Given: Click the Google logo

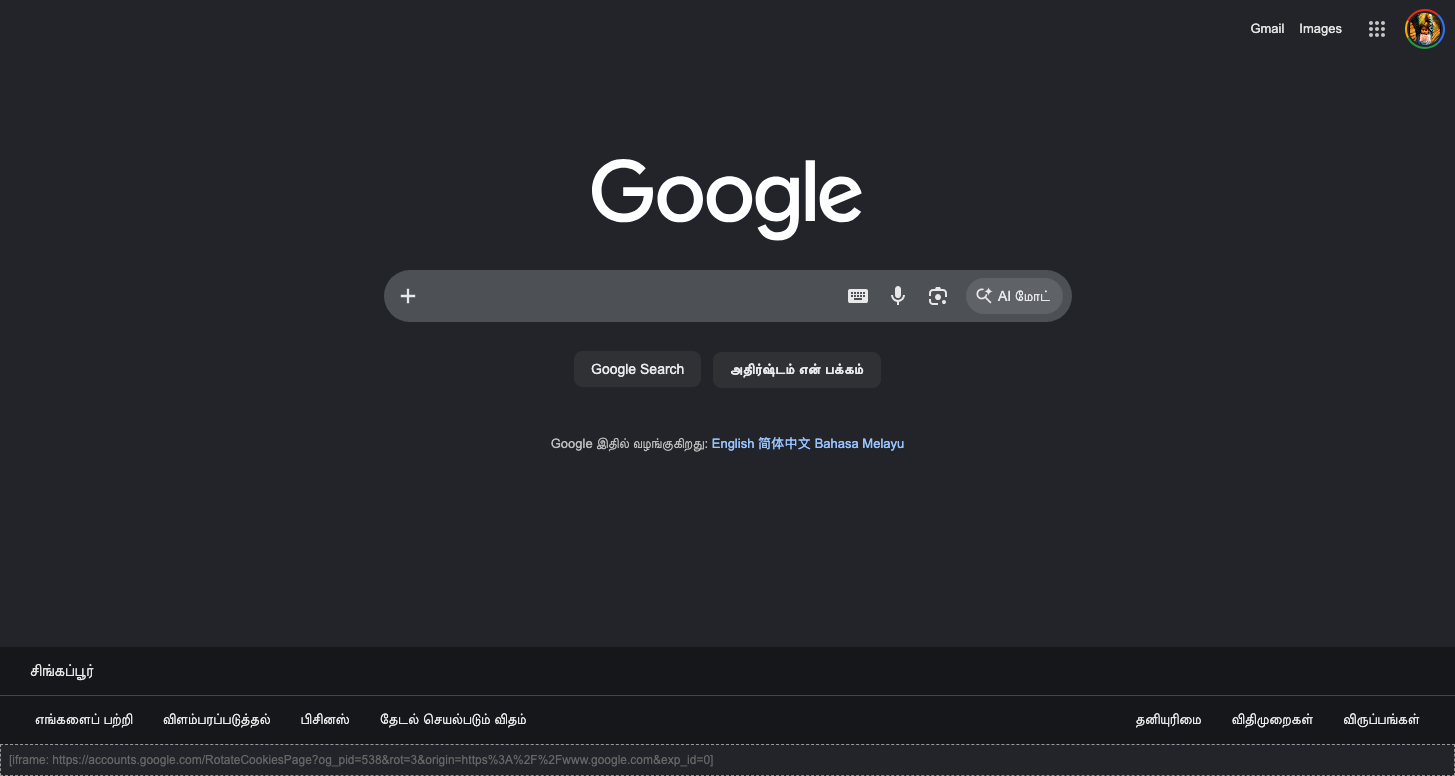Looking at the screenshot, I should 727,199.
